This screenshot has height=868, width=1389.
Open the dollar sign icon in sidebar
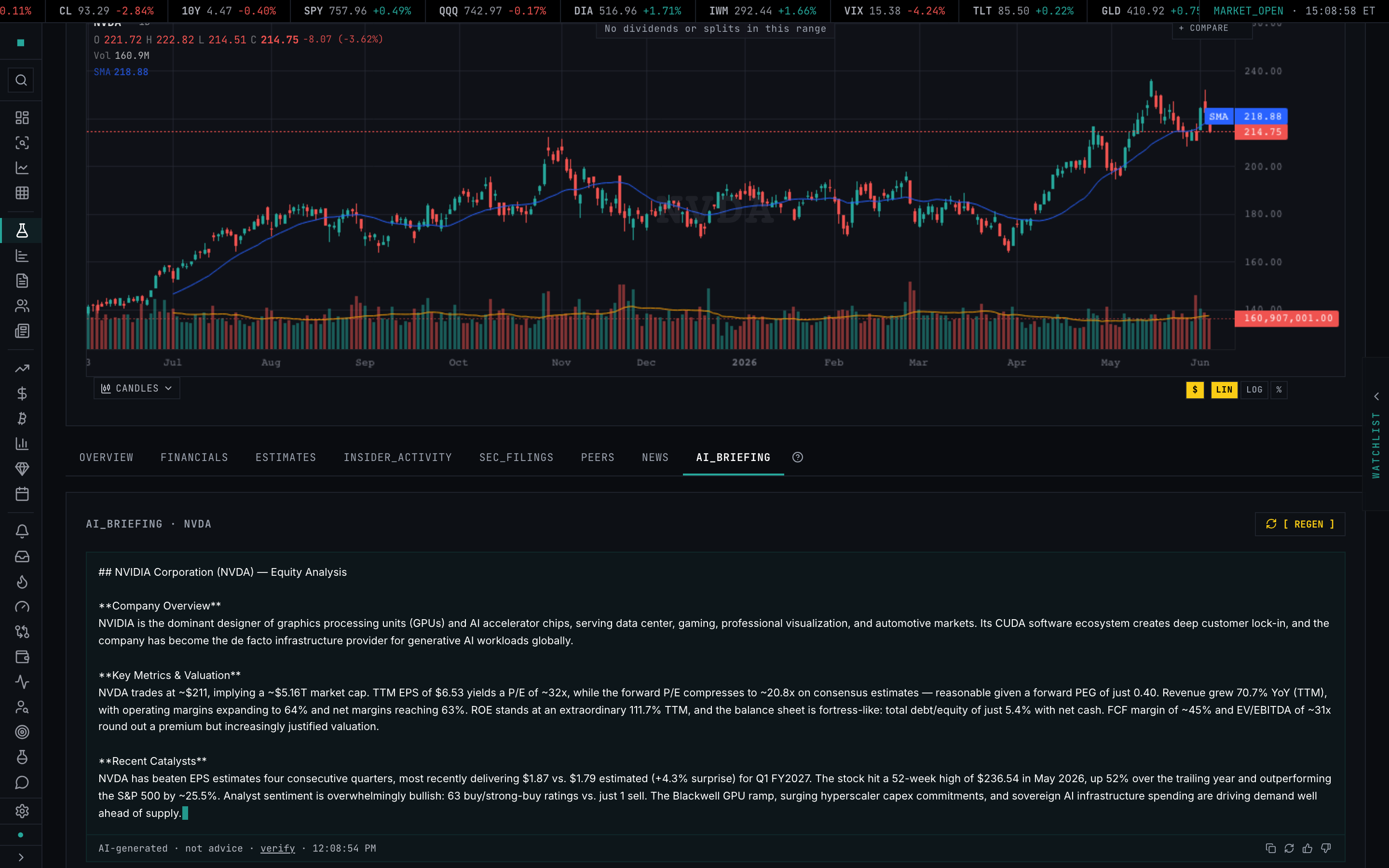coord(22,394)
